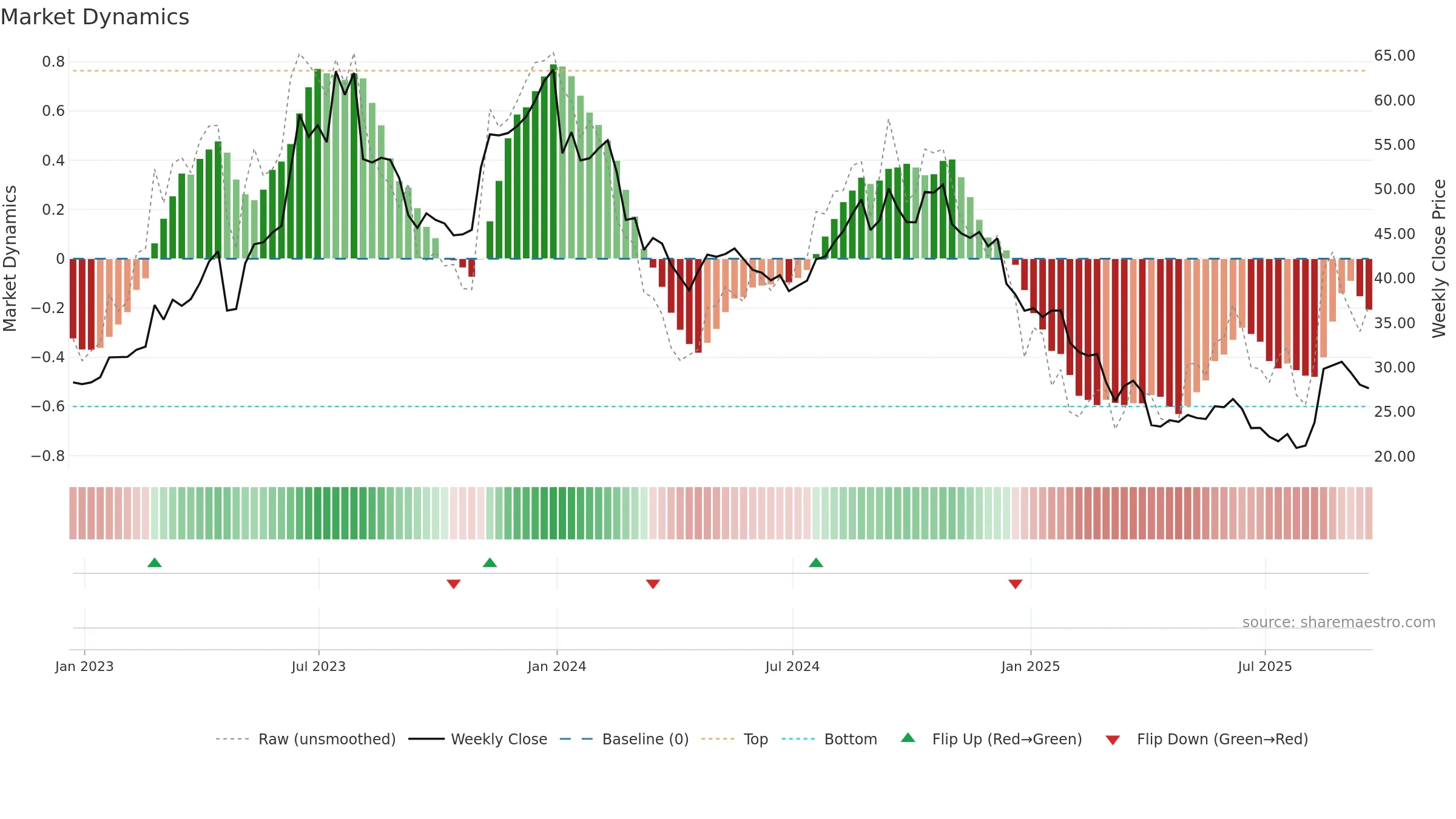
Task: Click the Jan 2023 x-axis label
Action: pyautogui.click(x=84, y=666)
